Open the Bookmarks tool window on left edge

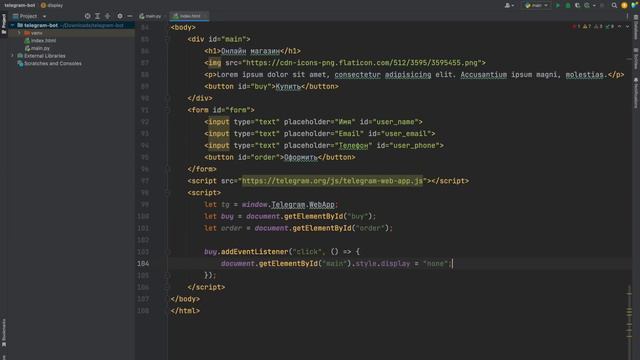pos(4,333)
